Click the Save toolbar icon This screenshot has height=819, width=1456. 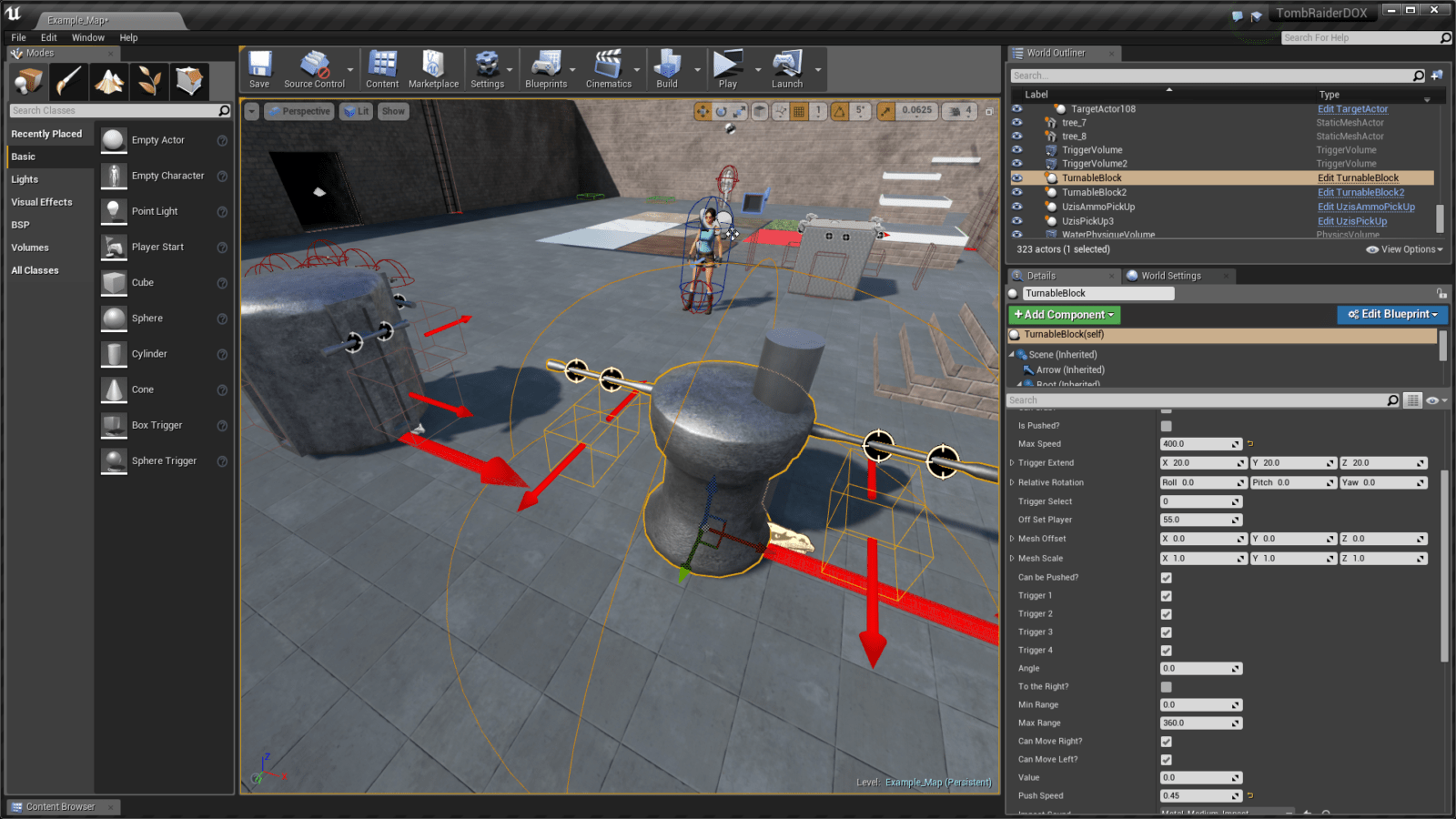point(259,69)
